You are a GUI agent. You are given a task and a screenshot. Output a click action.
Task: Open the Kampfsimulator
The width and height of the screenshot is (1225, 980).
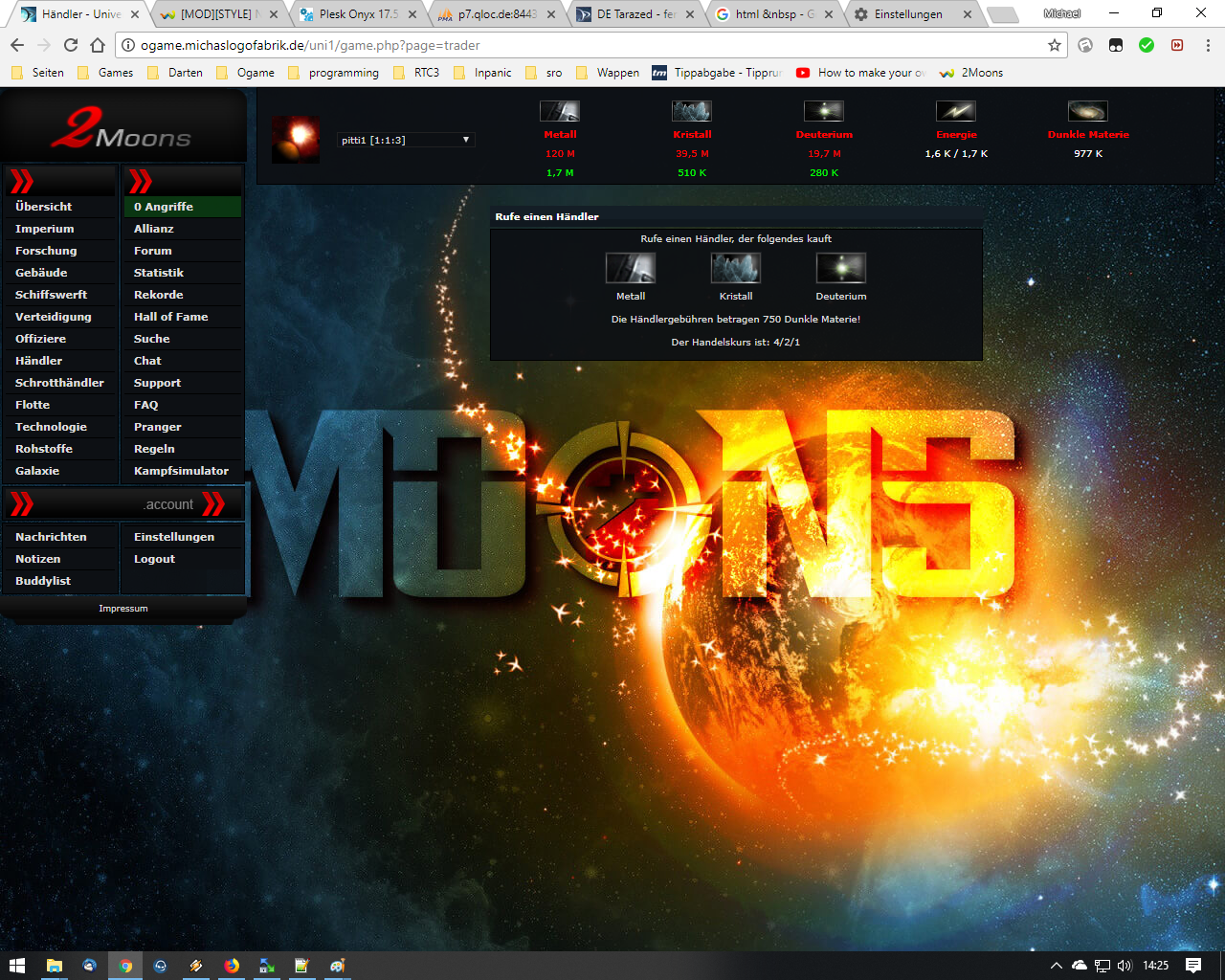(x=182, y=471)
